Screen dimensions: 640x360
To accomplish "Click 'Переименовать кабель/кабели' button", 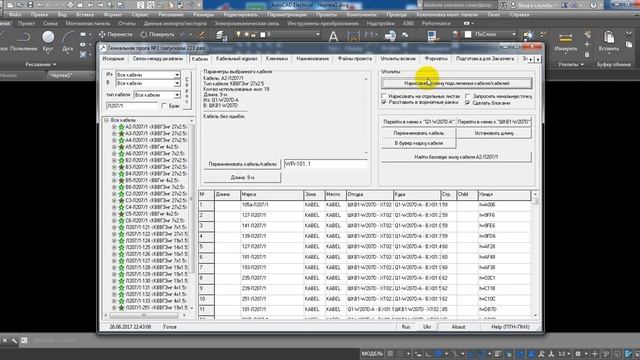I will 242,164.
